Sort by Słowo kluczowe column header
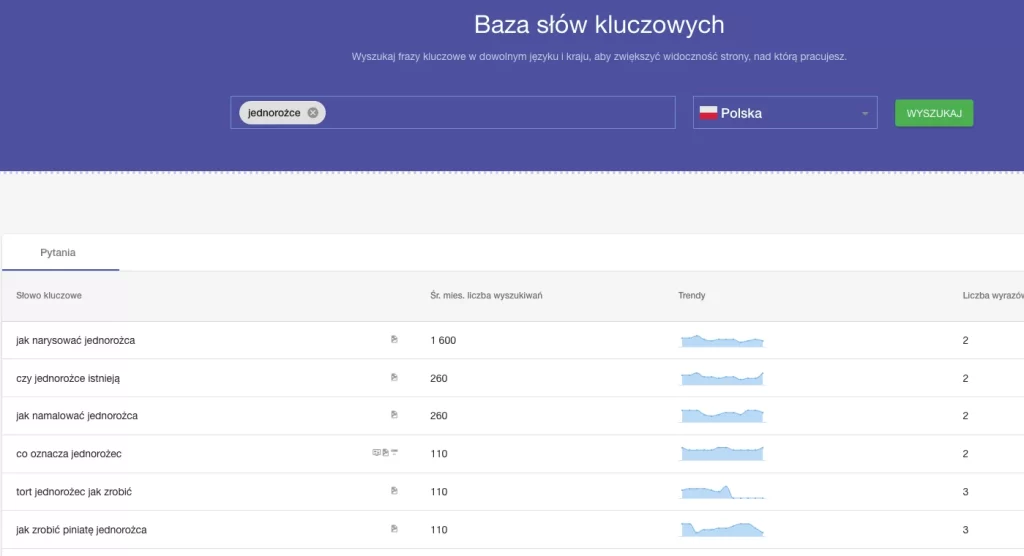Screen dimensions: 1024x556 [49, 295]
